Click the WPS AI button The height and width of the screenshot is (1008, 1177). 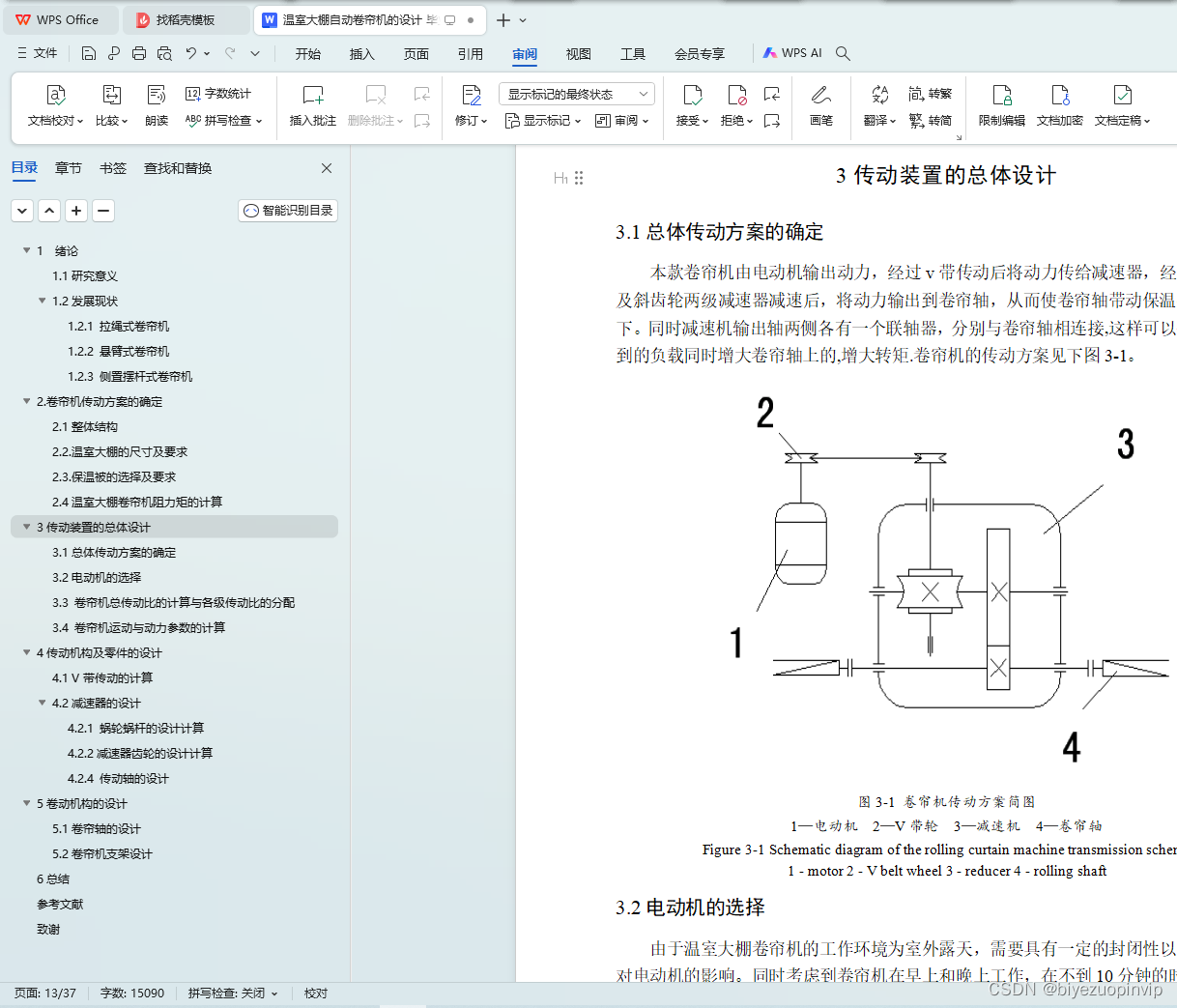(792, 53)
